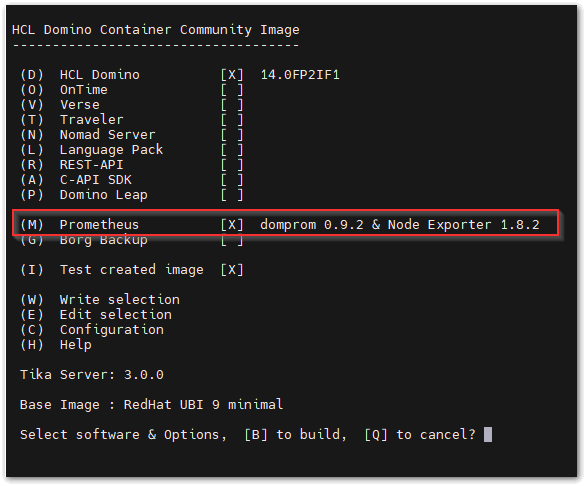The image size is (586, 486).
Task: Toggle the HCL Domino [X] checkbox
Action: [x=232, y=75]
